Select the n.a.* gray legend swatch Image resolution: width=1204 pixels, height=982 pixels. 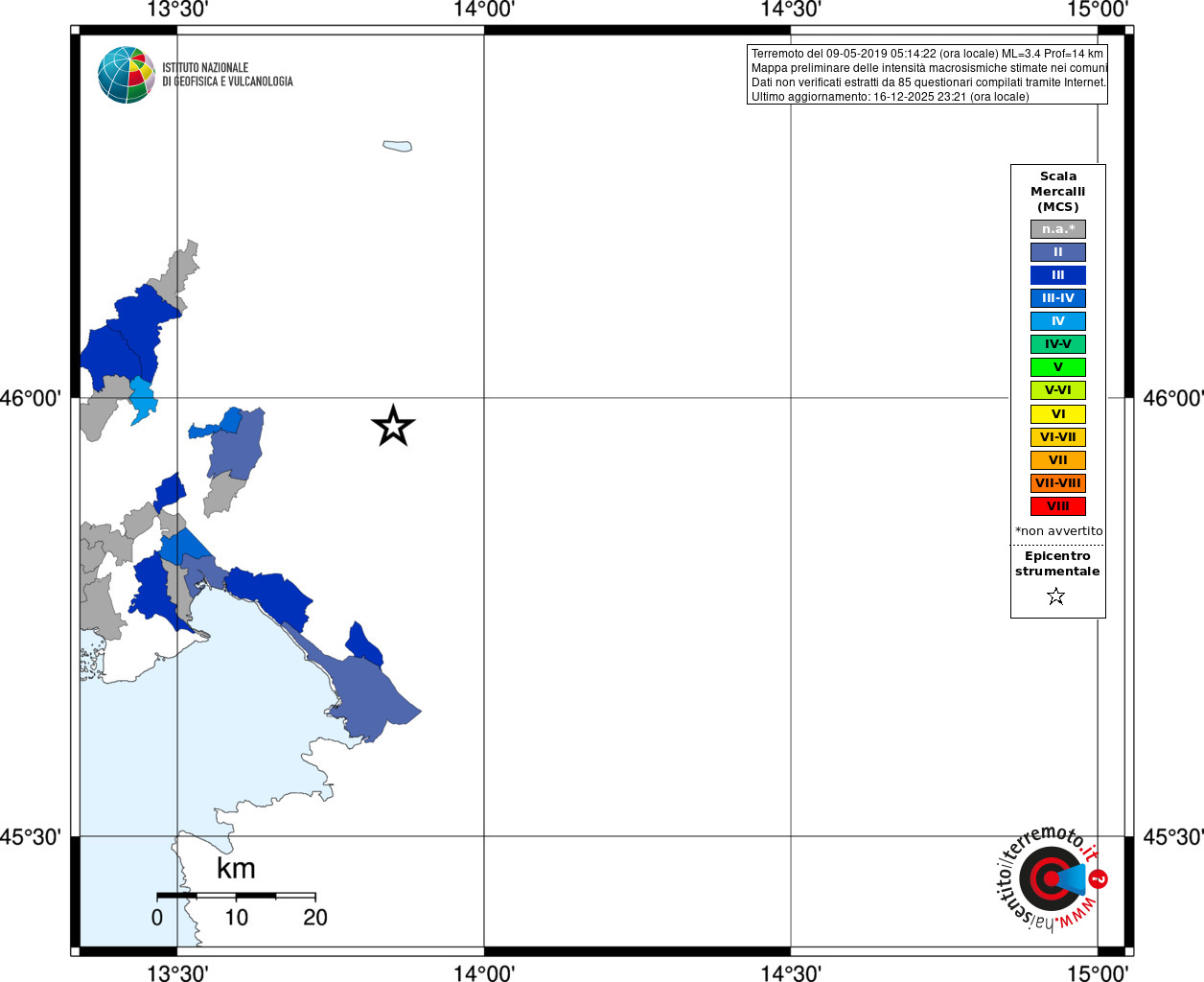[1058, 229]
